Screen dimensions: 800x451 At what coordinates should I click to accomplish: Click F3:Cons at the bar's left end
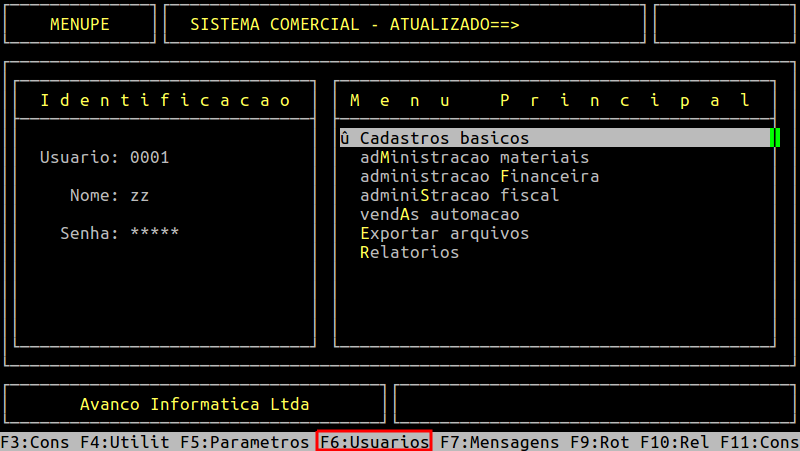pyautogui.click(x=35, y=442)
